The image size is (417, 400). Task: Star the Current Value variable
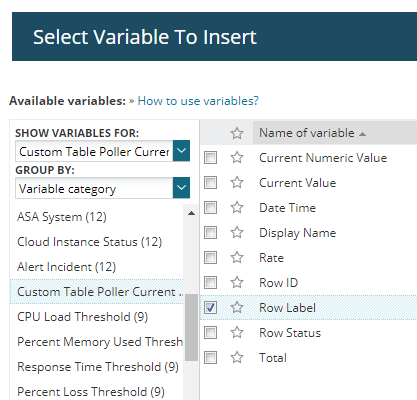tap(237, 182)
